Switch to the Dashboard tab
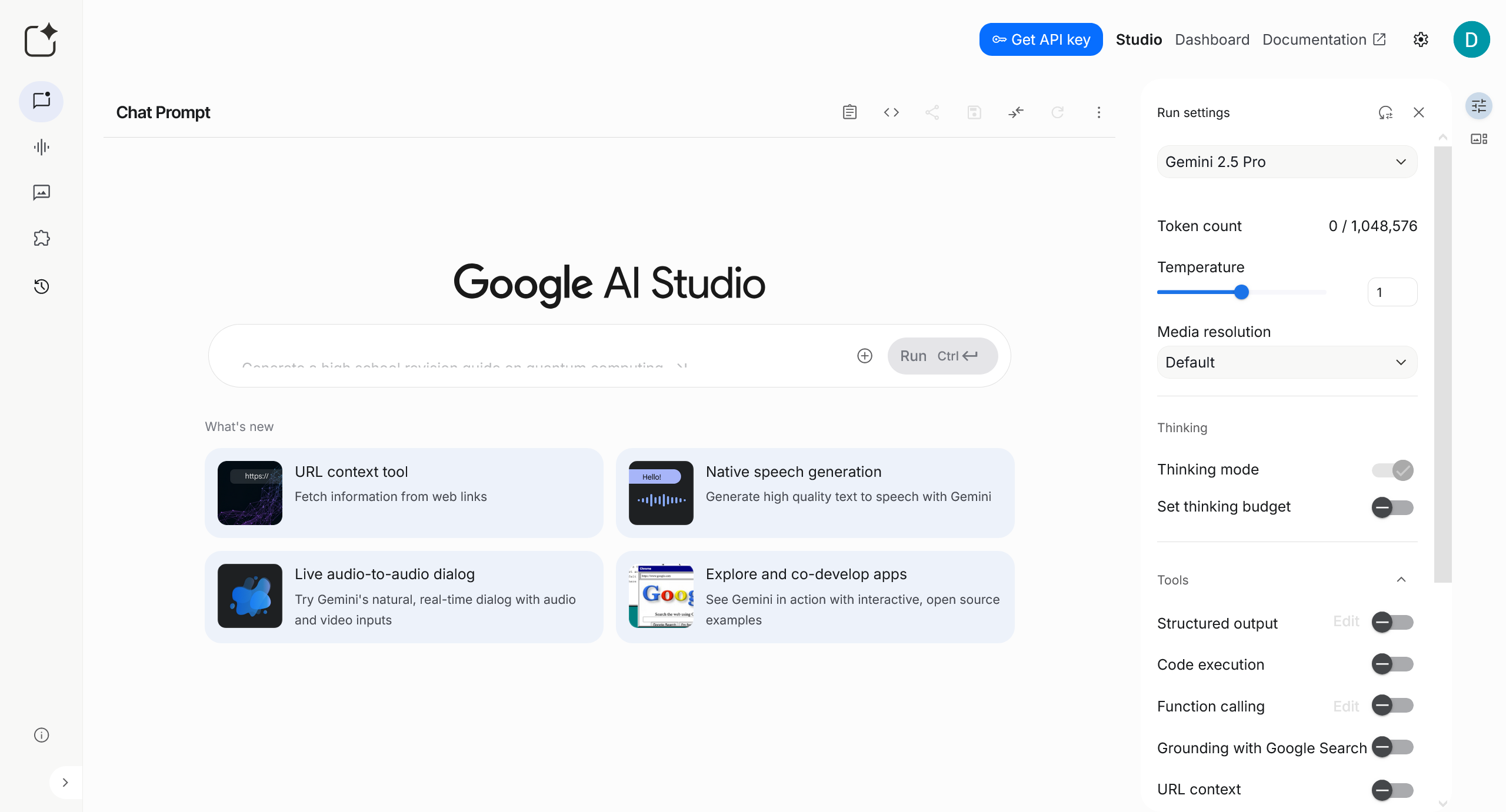This screenshot has width=1506, height=812. [1212, 39]
